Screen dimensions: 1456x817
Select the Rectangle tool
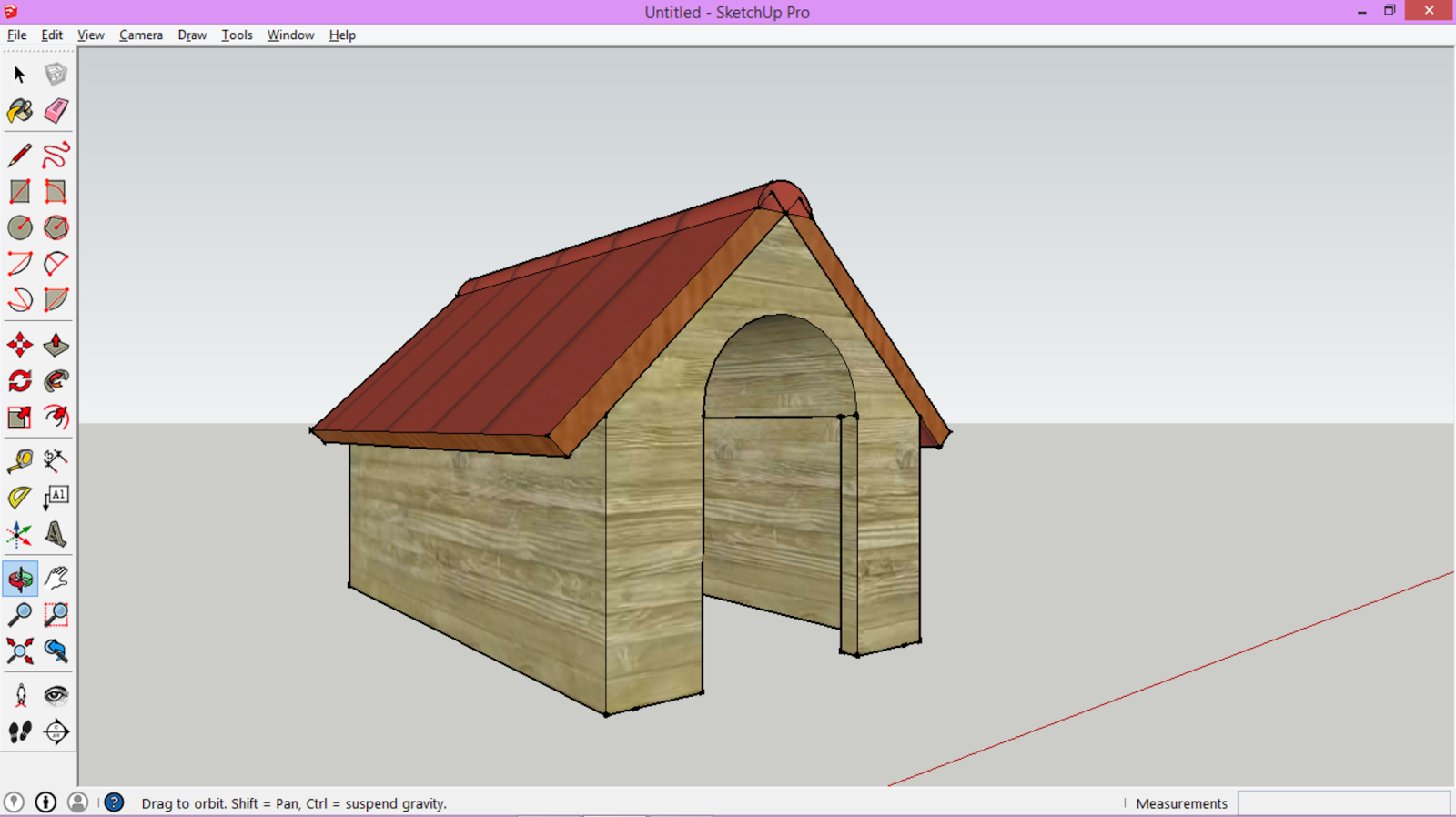coord(20,191)
